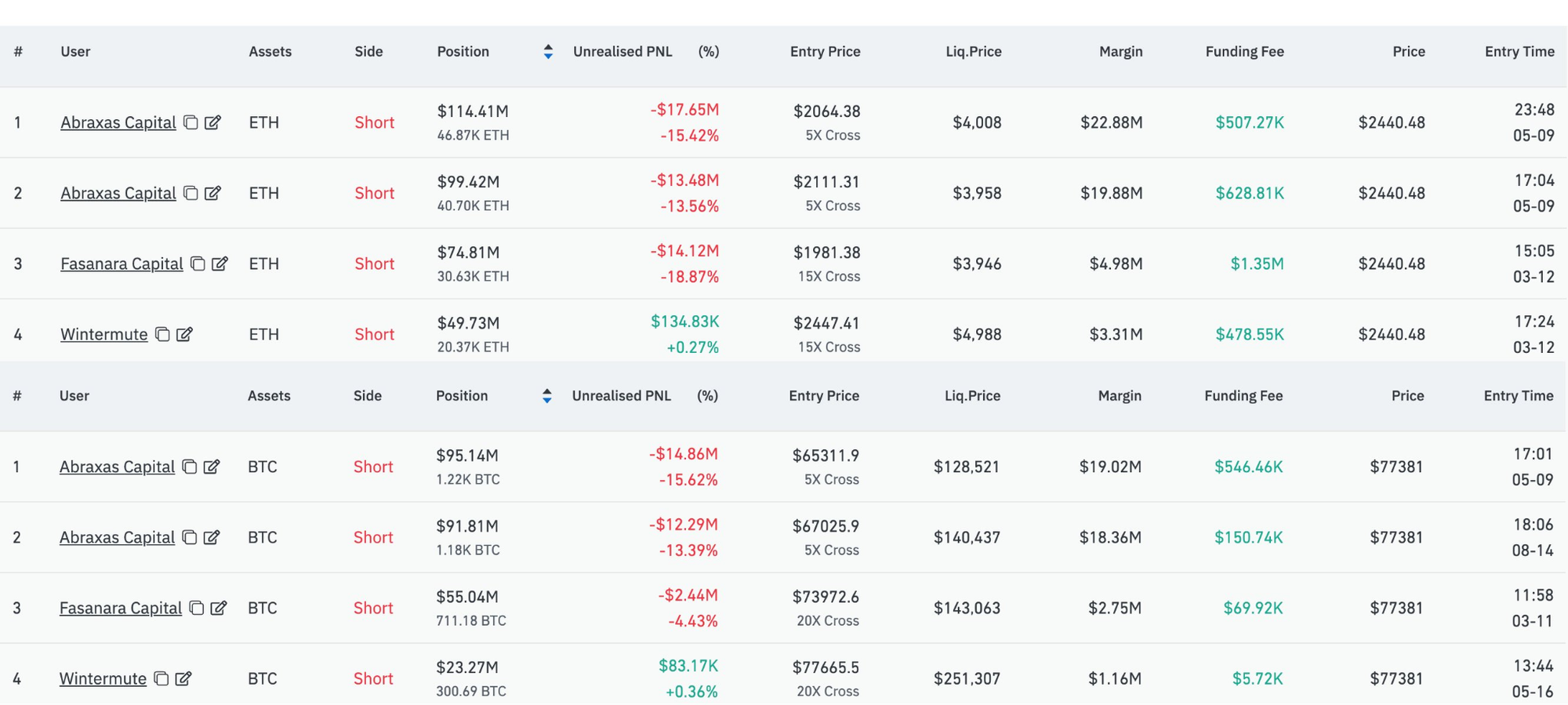Image resolution: width=1568 pixels, height=705 pixels.
Task: Open Abraxas Capital link in ETH row 1
Action: [118, 122]
